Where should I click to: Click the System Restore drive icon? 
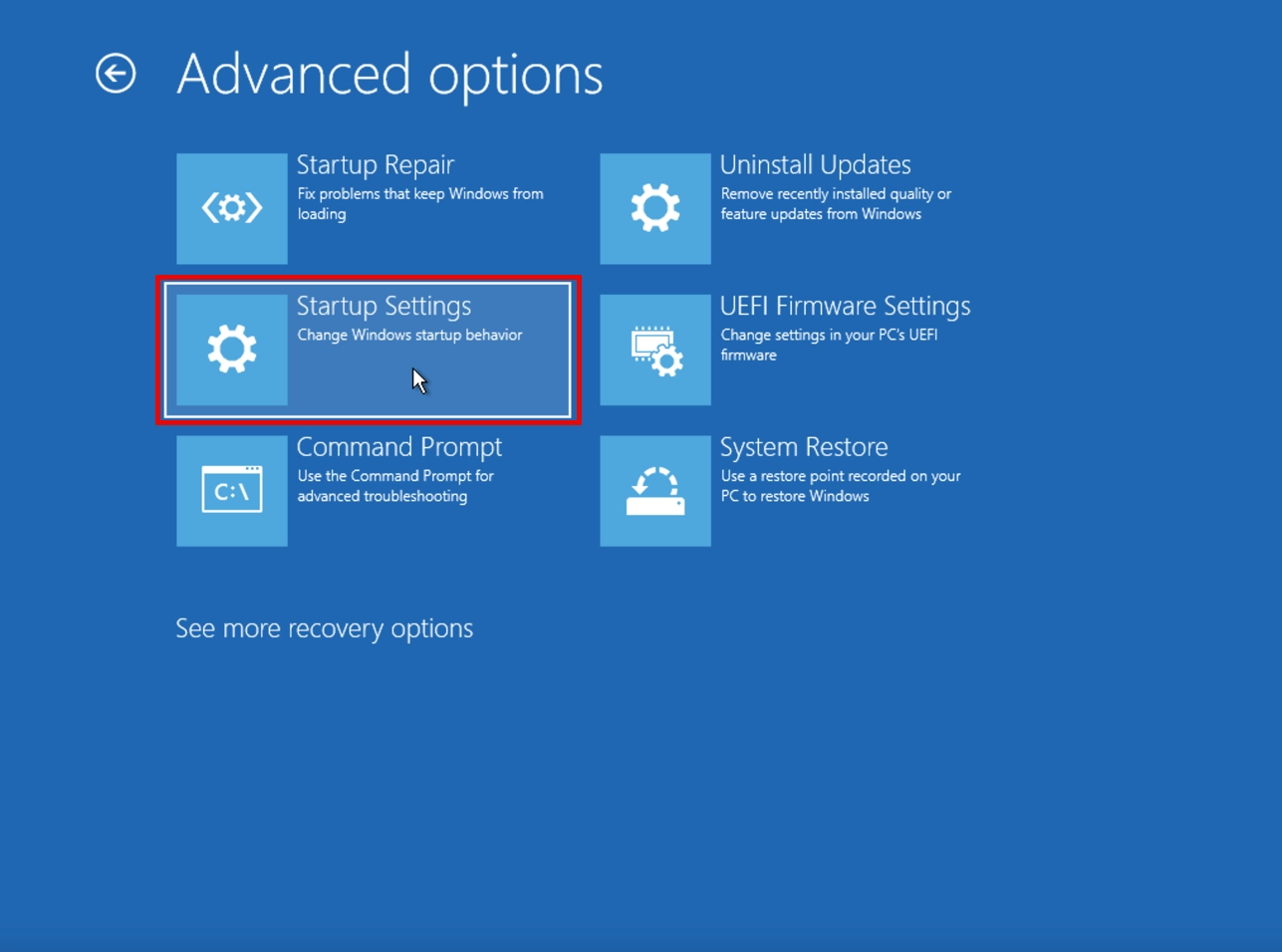(x=654, y=490)
